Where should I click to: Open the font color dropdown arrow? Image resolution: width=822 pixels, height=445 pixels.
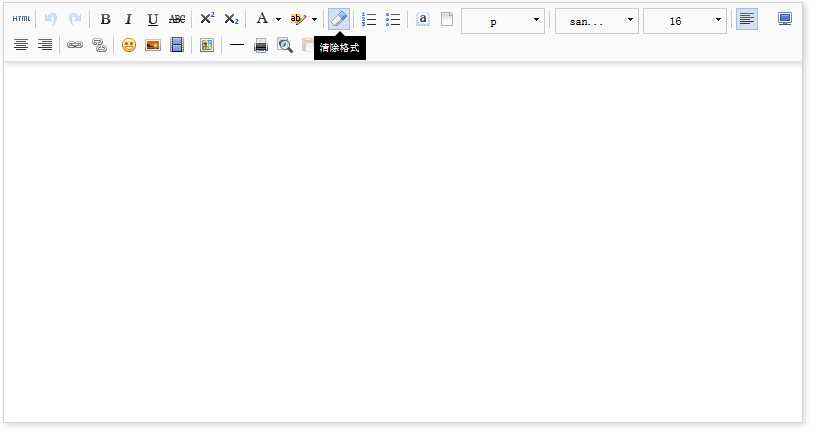pos(278,19)
